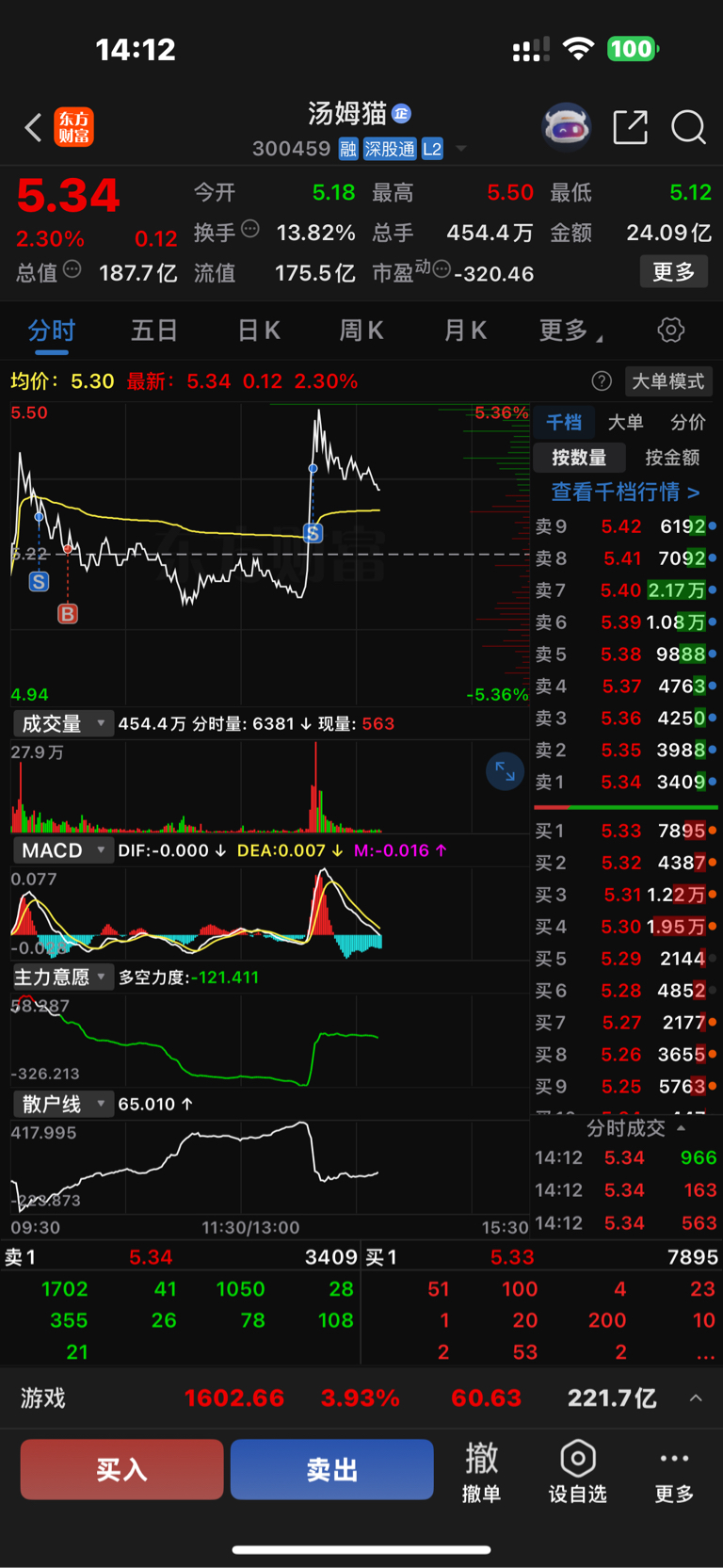The height and width of the screenshot is (1568, 723).
Task: Tap 卖1 row at 5.34
Action: pyautogui.click(x=626, y=782)
